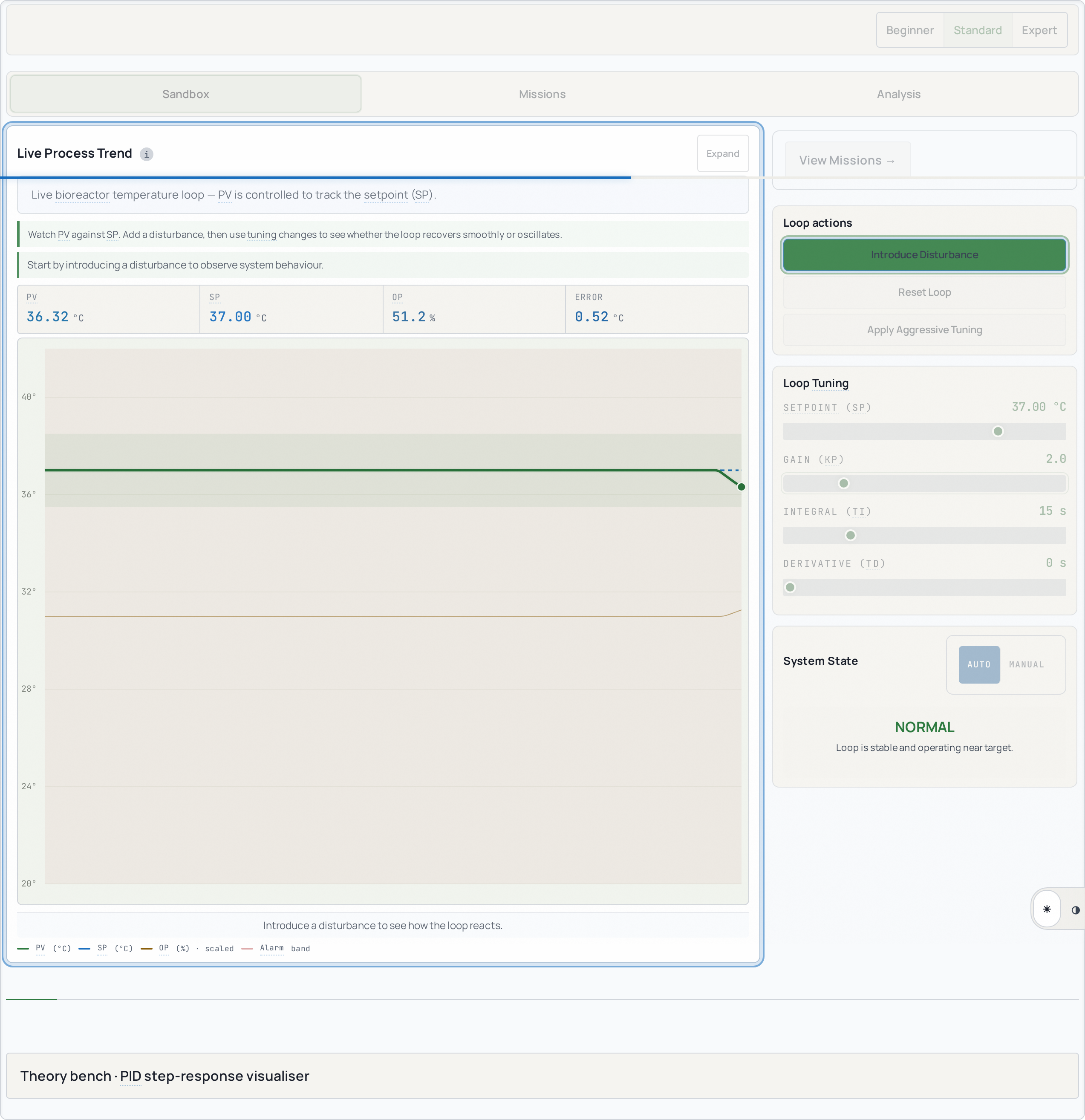Viewport: 1085px width, 1120px height.
Task: Click View Missions arrow button
Action: 847,161
